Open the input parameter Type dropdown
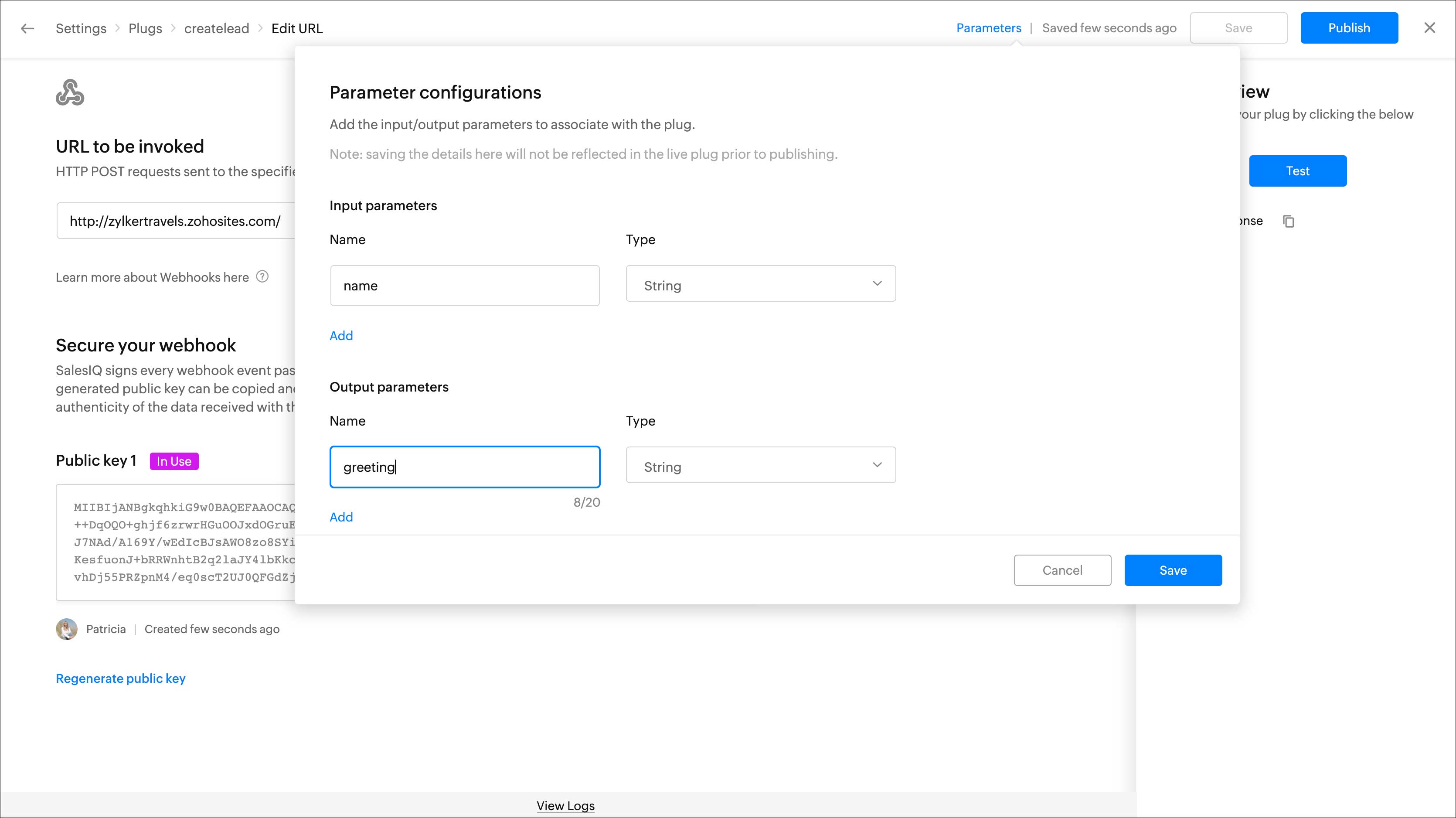The image size is (1456, 818). (x=760, y=284)
